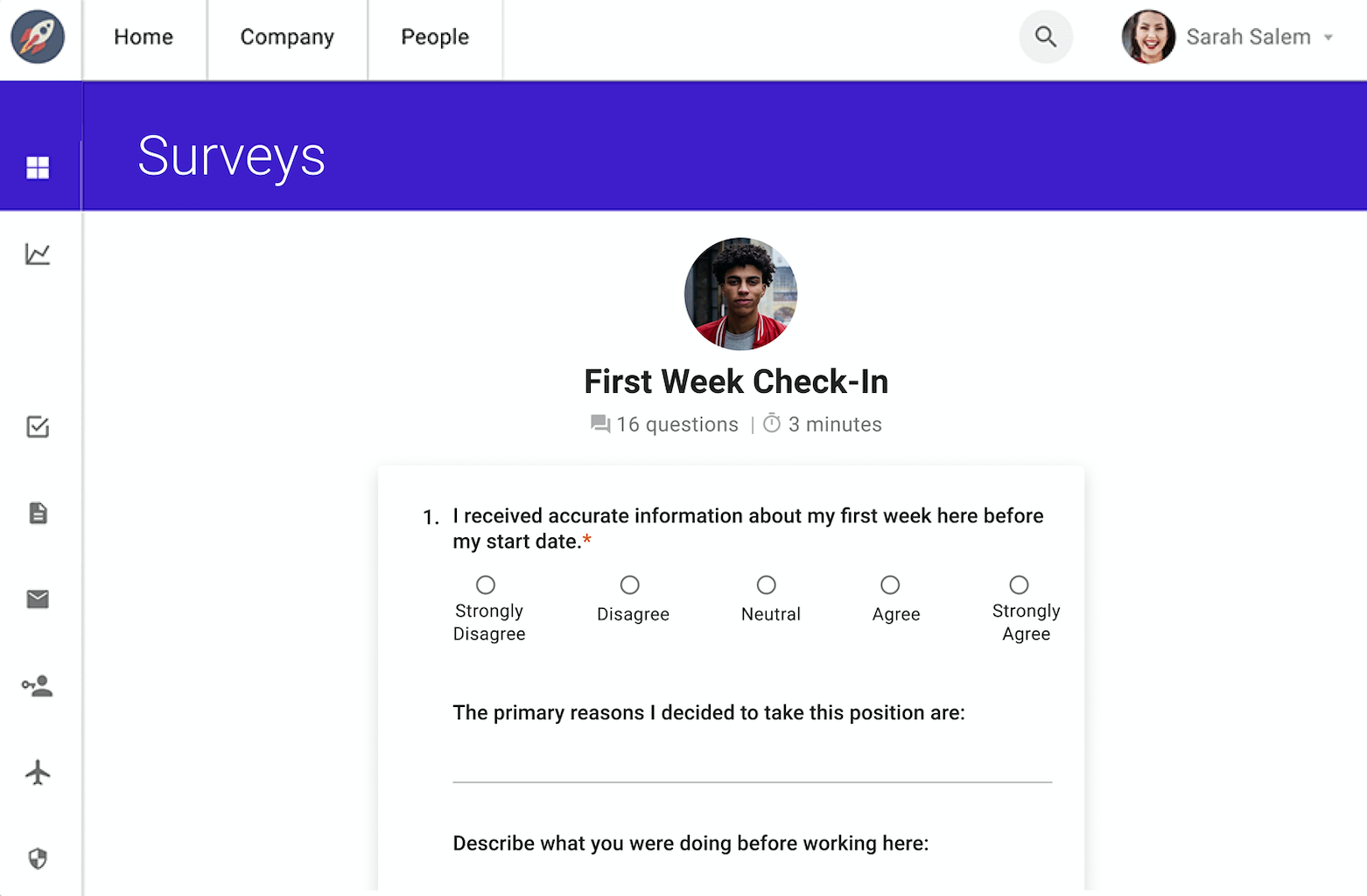Open the Company menu item
The image size is (1367, 896).
click(x=287, y=38)
